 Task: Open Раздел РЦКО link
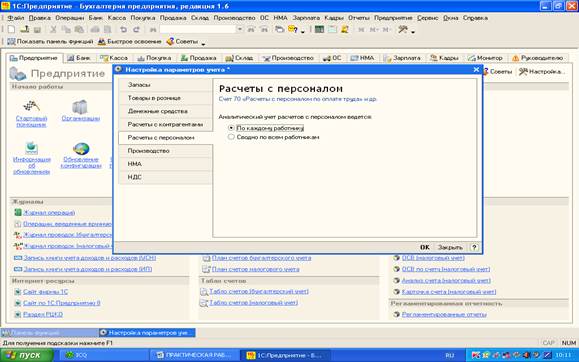click(43, 315)
